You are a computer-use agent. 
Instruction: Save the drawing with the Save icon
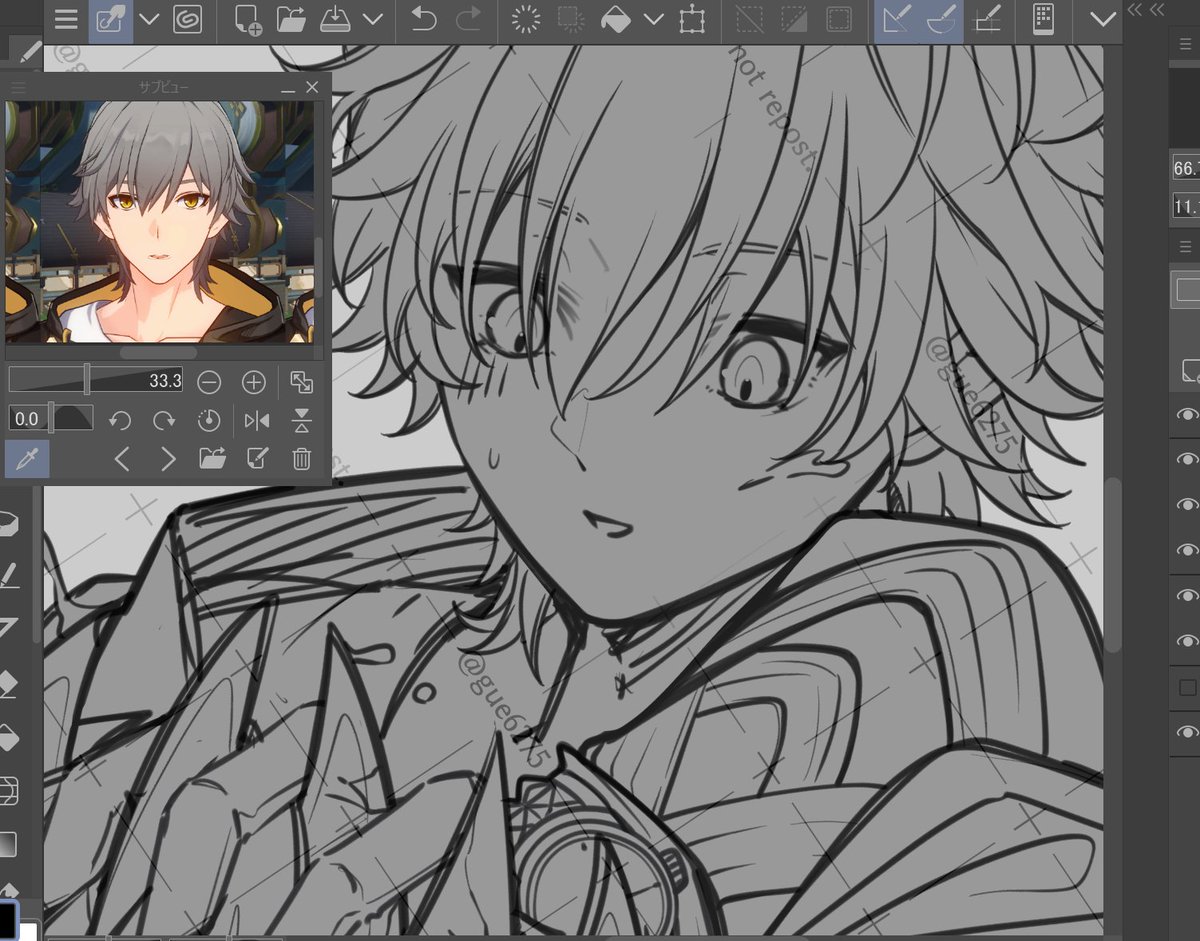coord(334,20)
